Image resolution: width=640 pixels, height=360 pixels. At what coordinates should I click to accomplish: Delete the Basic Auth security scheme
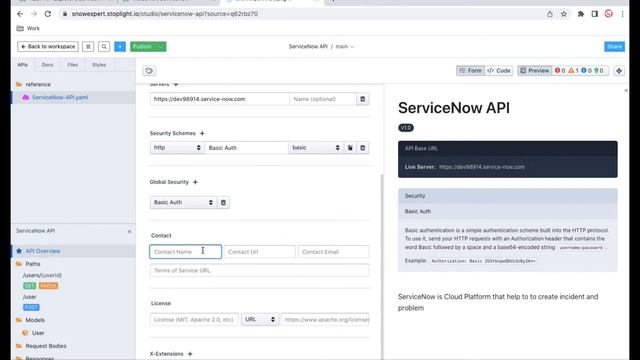(x=362, y=148)
